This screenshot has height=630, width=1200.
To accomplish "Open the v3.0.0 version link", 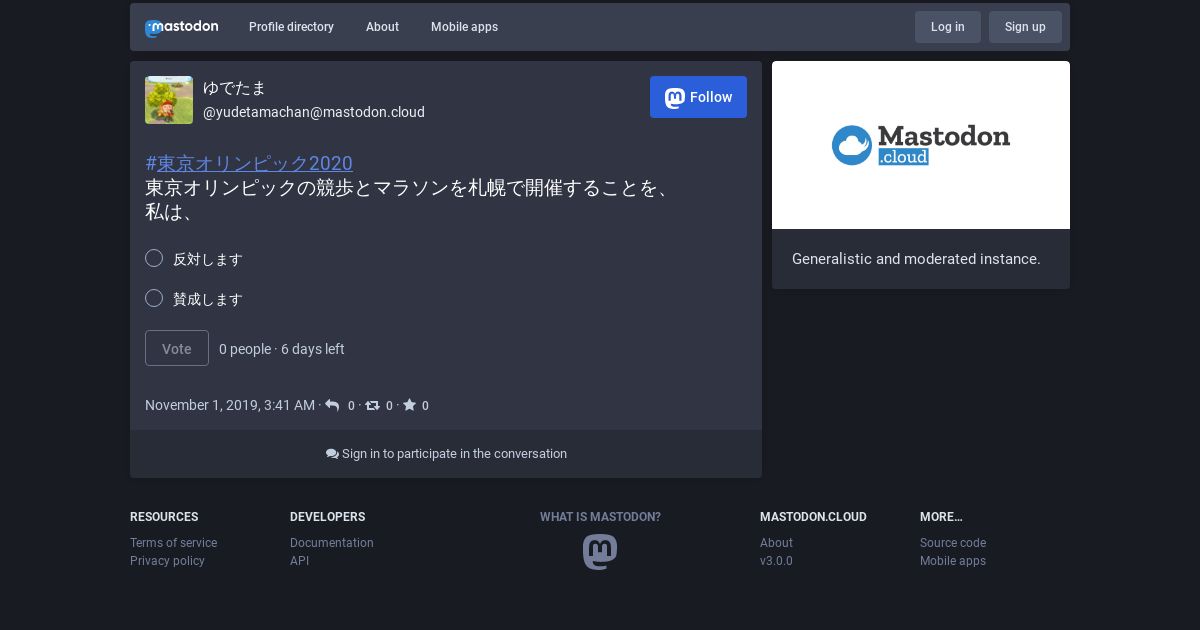I will [776, 561].
